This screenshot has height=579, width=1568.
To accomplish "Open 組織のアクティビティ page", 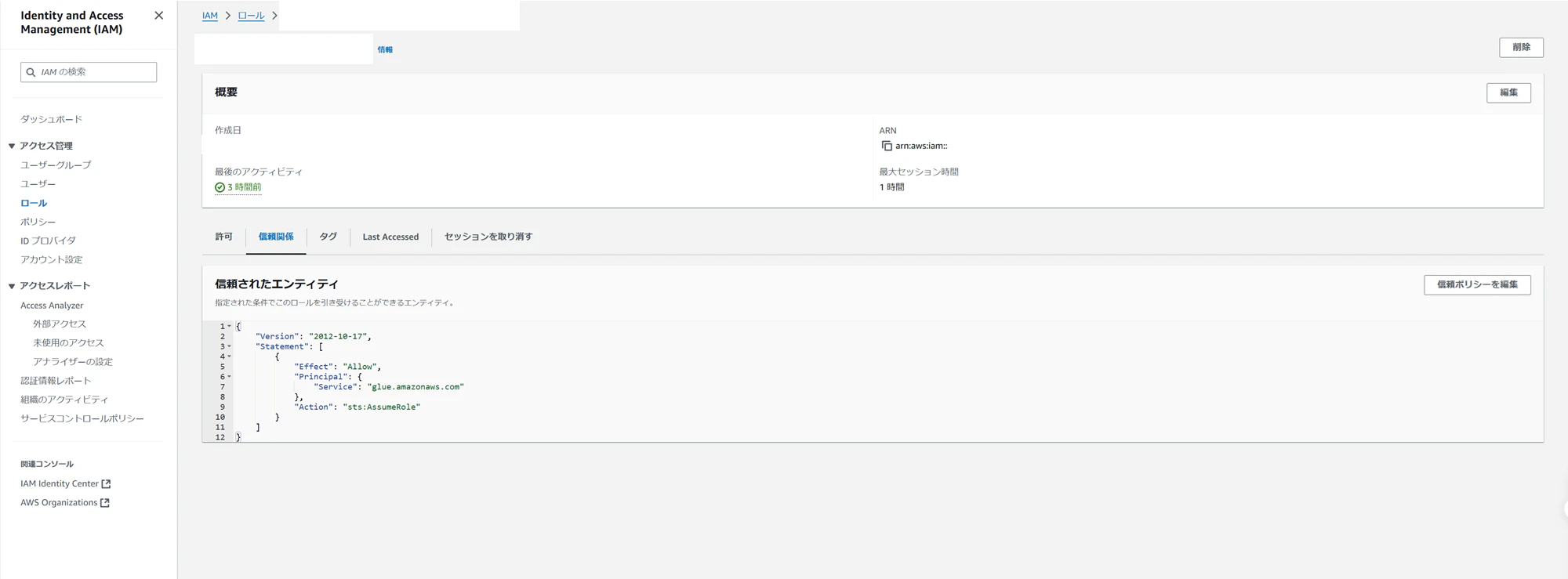I will point(64,400).
